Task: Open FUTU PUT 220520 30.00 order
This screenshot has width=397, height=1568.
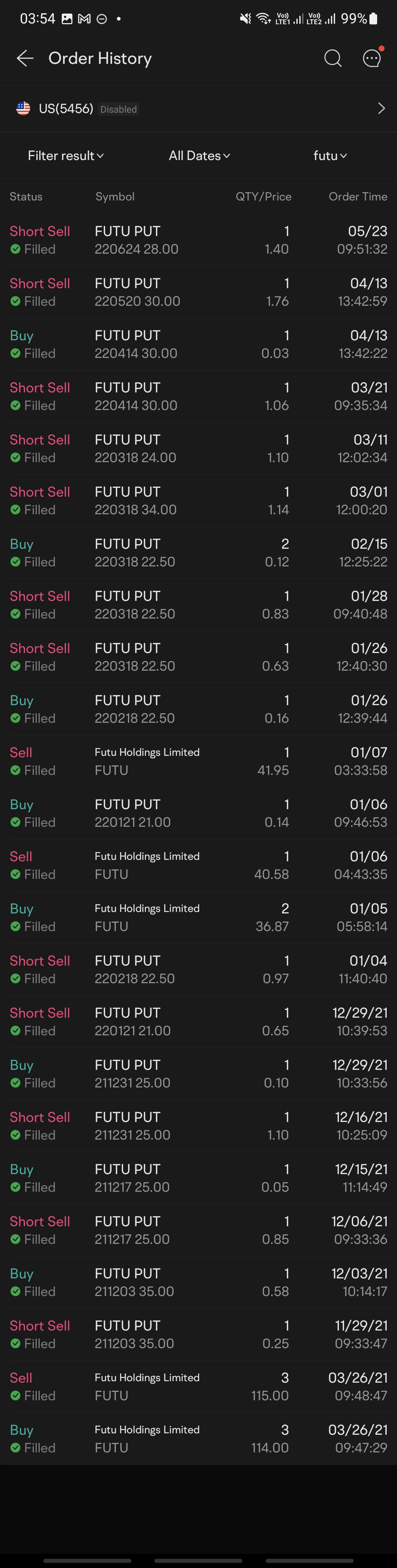Action: coord(198,292)
